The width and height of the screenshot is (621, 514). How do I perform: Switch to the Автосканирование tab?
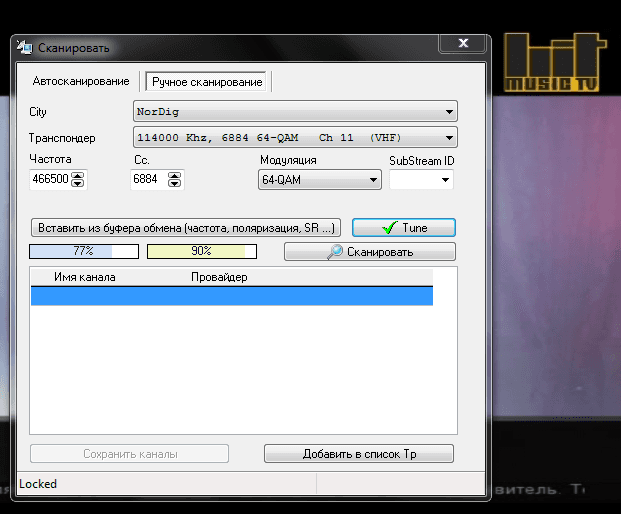pyautogui.click(x=81, y=81)
